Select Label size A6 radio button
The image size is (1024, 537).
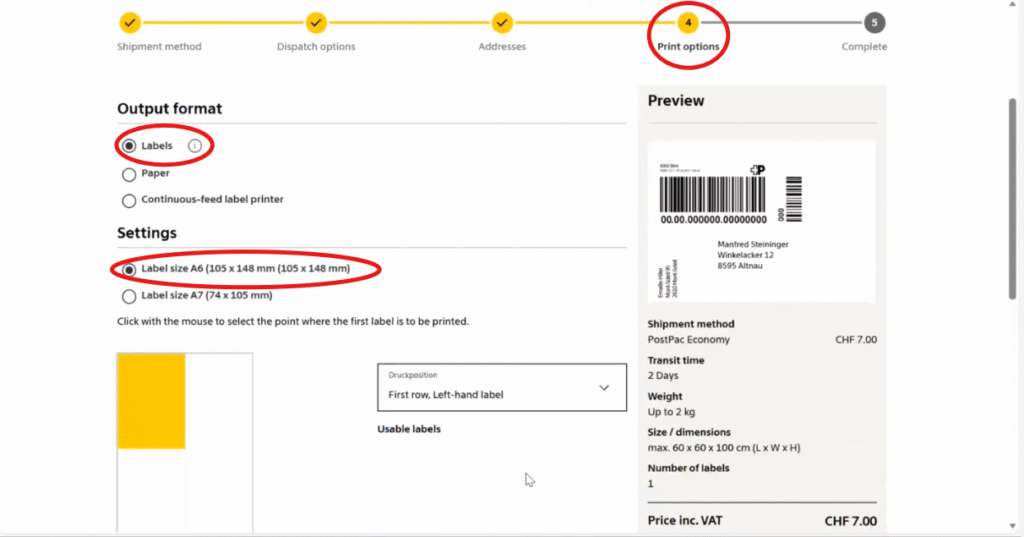[x=129, y=269]
